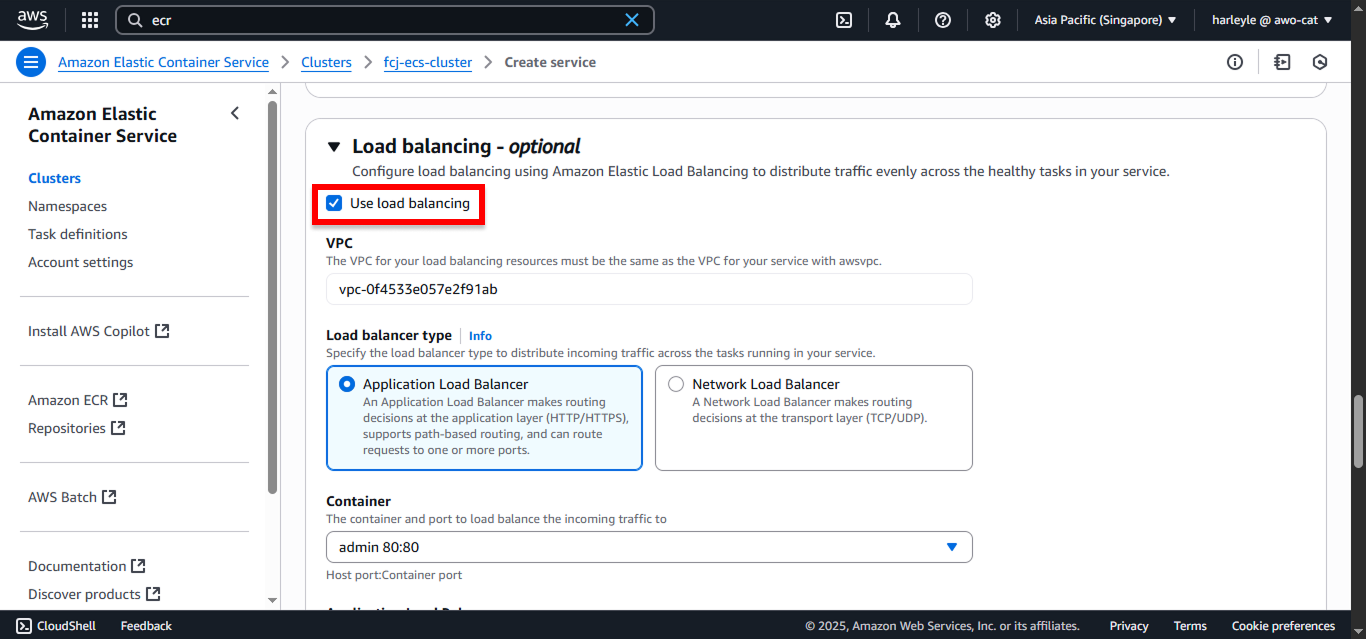
Task: Open the Terms footer link
Action: tap(1190, 626)
